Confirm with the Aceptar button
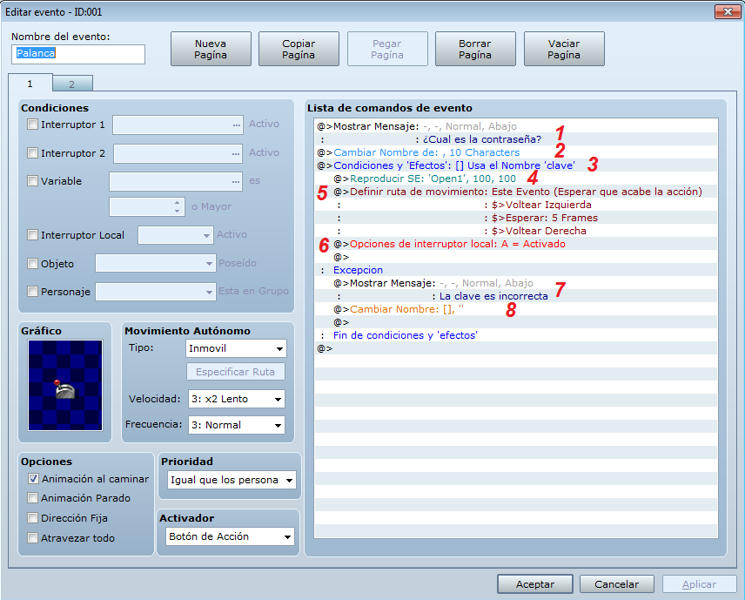Image resolution: width=745 pixels, height=600 pixels. pos(535,584)
